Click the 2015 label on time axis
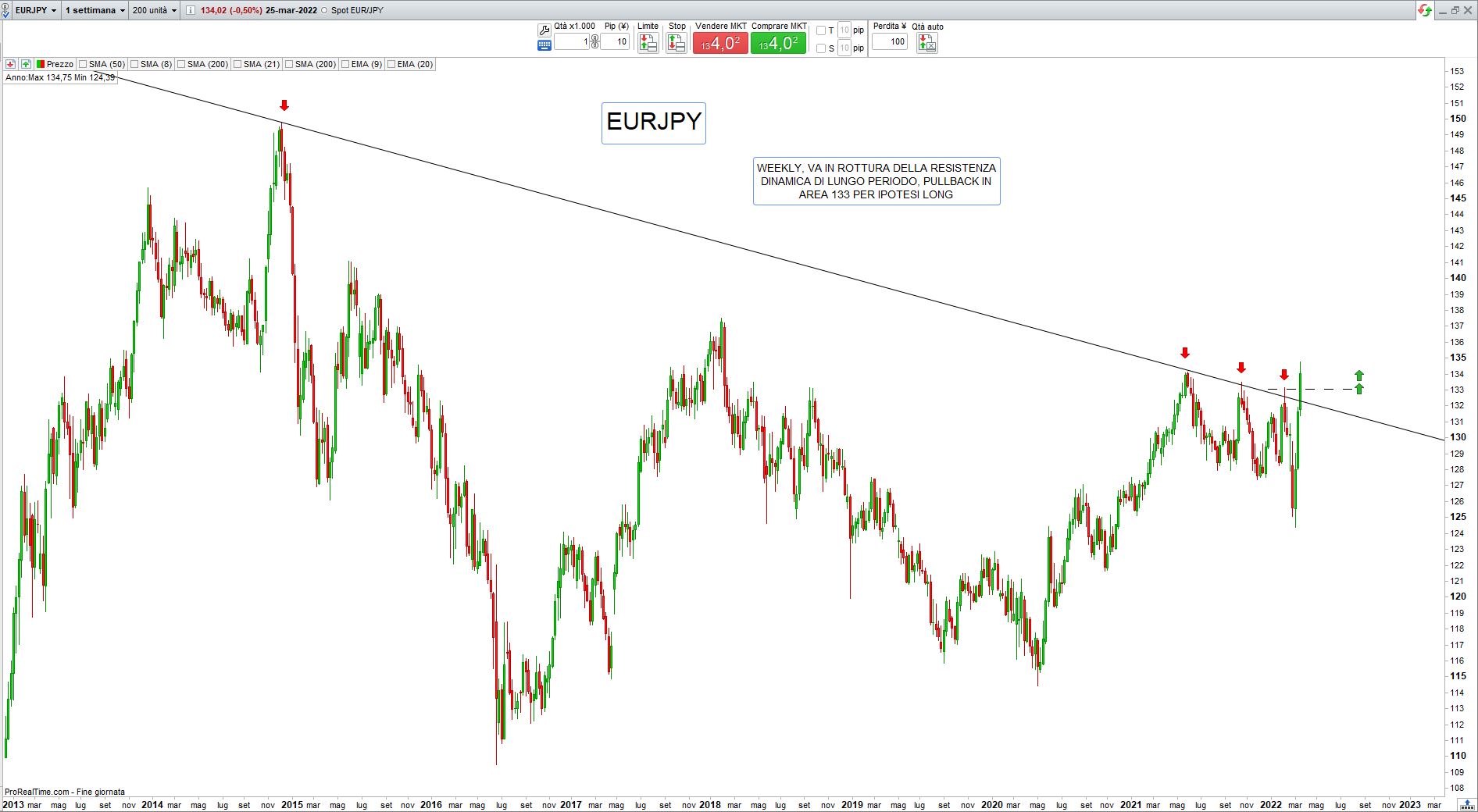1478x812 pixels. (292, 805)
